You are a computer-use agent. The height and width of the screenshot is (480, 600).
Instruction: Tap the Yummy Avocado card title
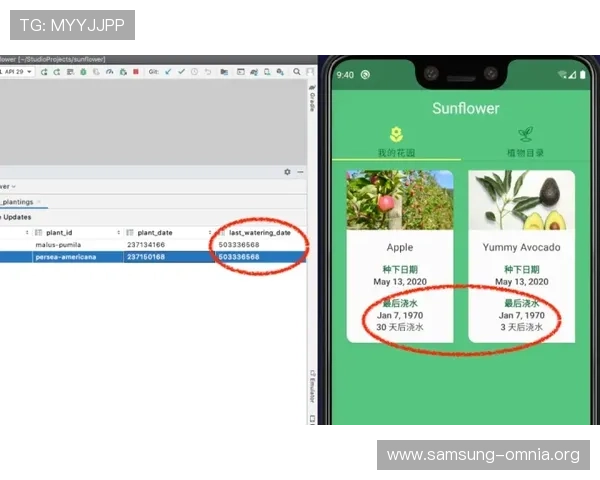pos(522,247)
